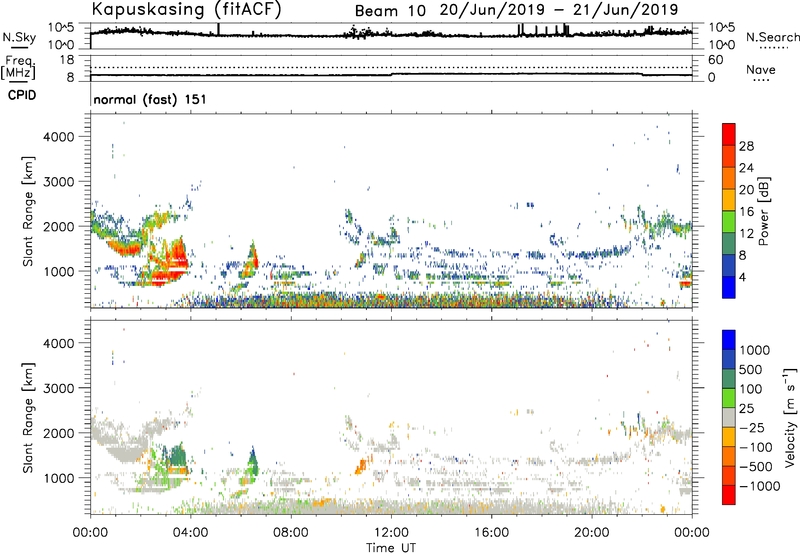Image resolution: width=800 pixels, height=554 pixels.
Task: Click the 08:00 time tick label
Action: (x=291, y=533)
